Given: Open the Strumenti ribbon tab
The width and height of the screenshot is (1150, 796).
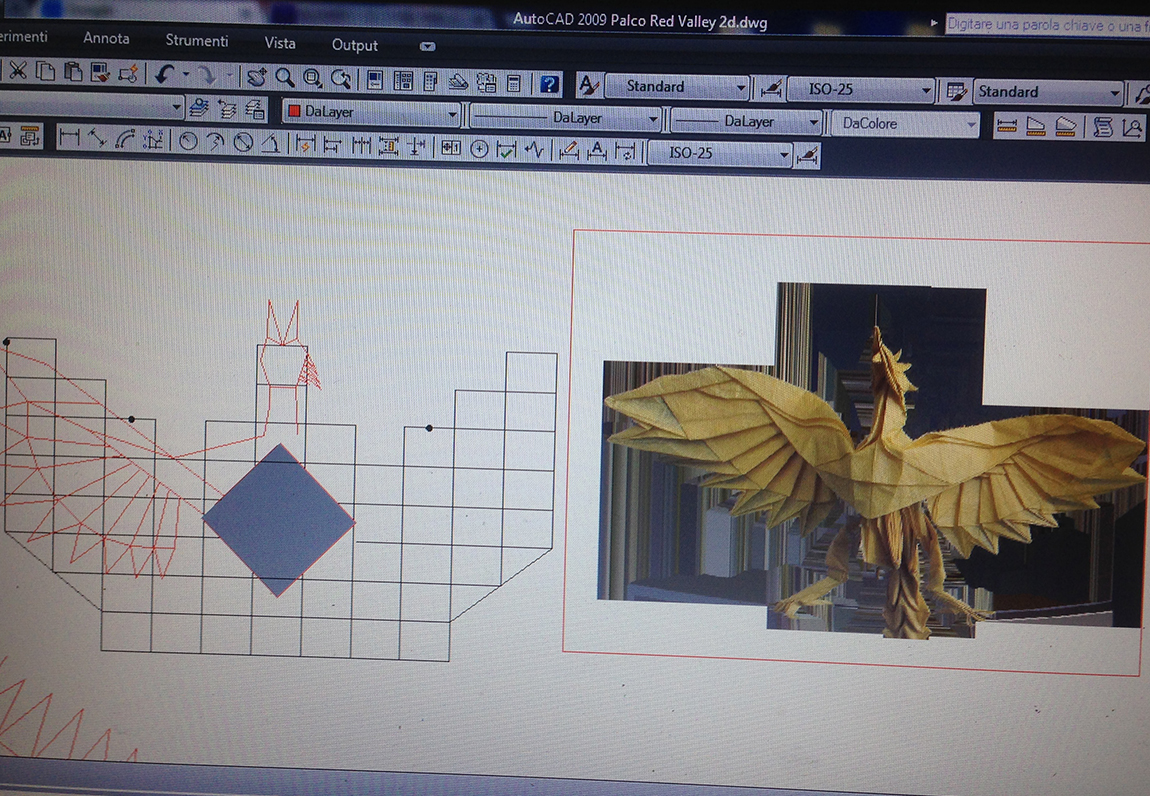Looking at the screenshot, I should pyautogui.click(x=197, y=40).
